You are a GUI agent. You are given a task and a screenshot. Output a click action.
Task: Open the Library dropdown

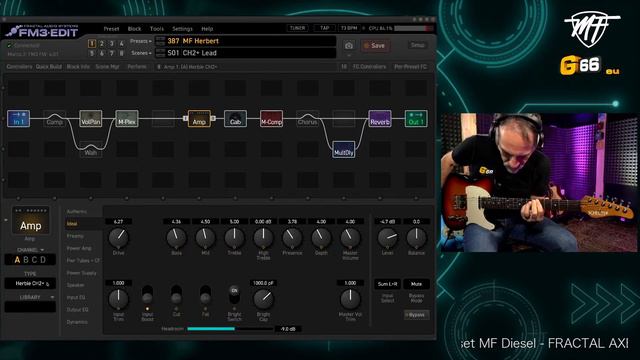click(x=52, y=297)
